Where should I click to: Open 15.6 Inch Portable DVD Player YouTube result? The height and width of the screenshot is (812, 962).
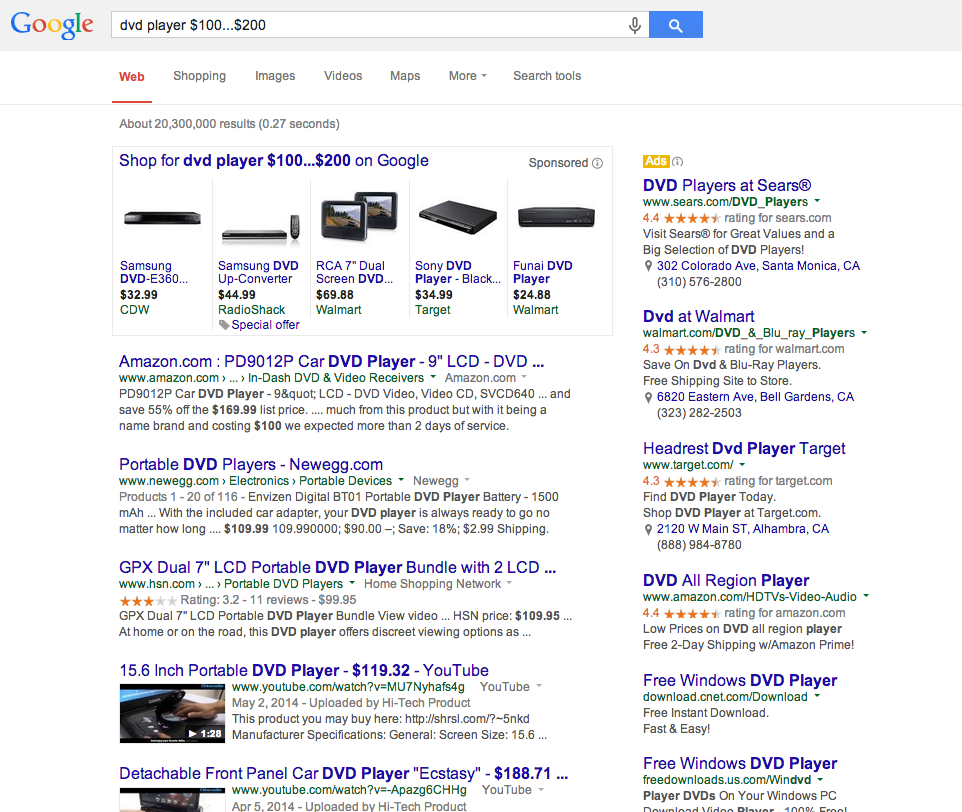(x=304, y=670)
